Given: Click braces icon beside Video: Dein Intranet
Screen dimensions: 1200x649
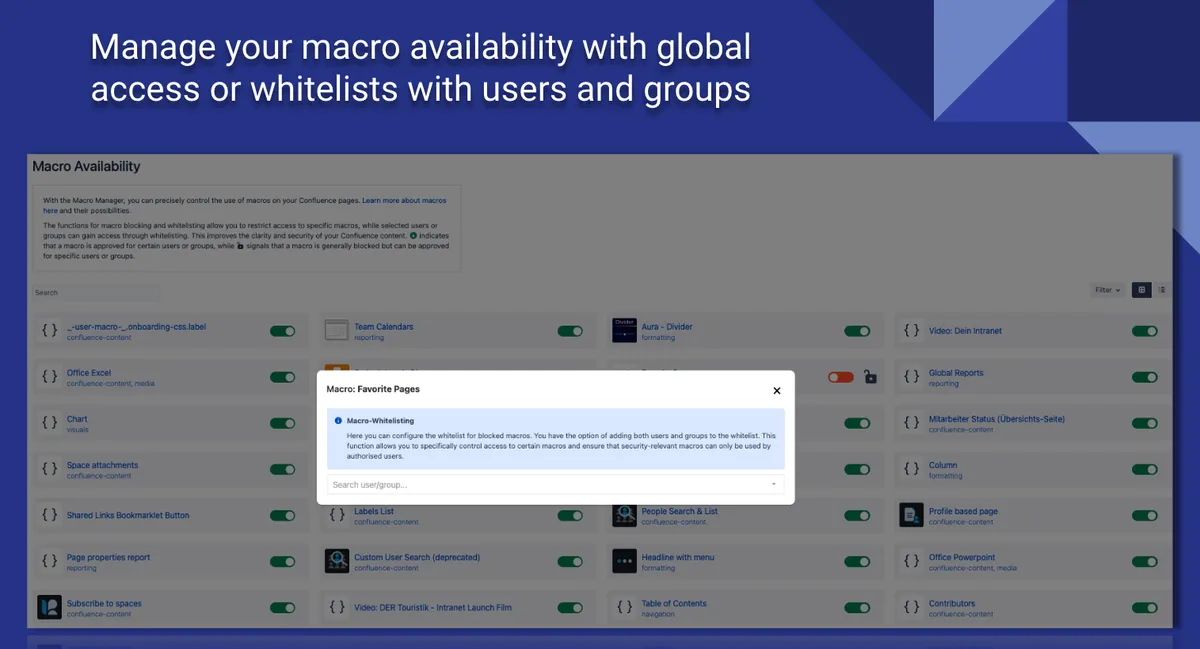Looking at the screenshot, I should pyautogui.click(x=912, y=330).
